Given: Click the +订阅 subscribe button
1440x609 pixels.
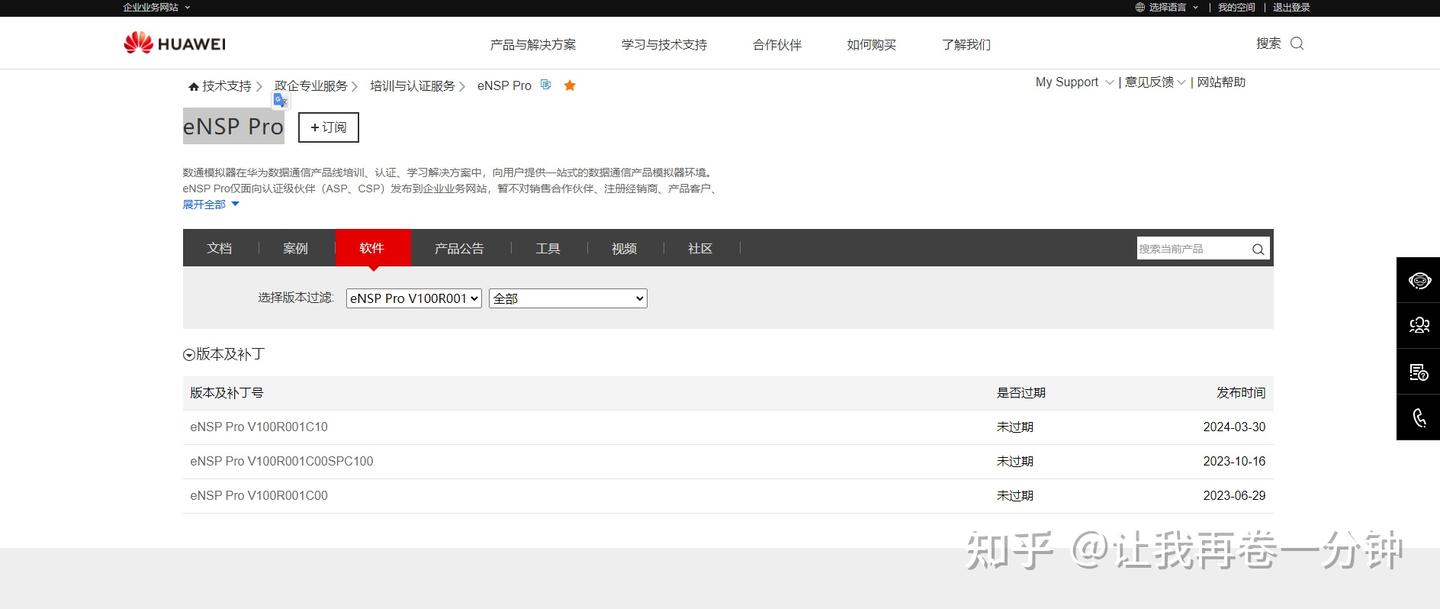Looking at the screenshot, I should click(x=328, y=127).
